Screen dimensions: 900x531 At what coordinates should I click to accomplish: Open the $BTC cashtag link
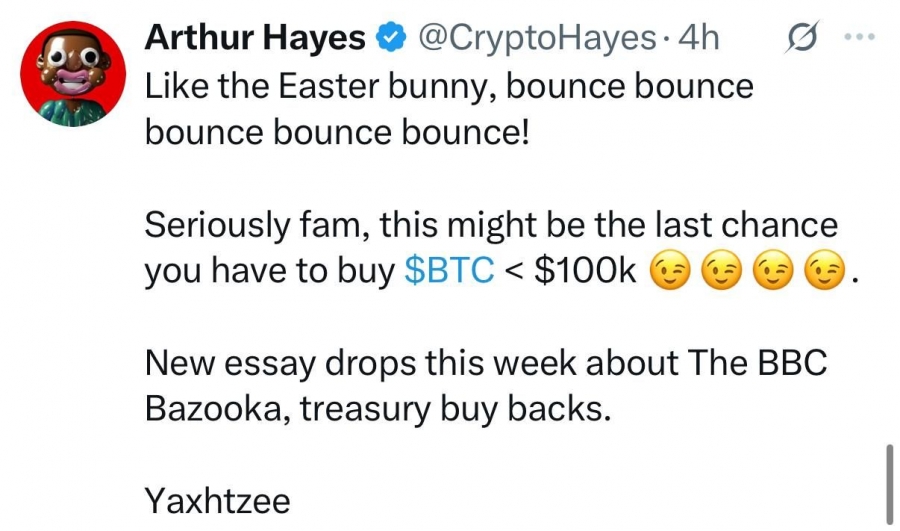449,270
